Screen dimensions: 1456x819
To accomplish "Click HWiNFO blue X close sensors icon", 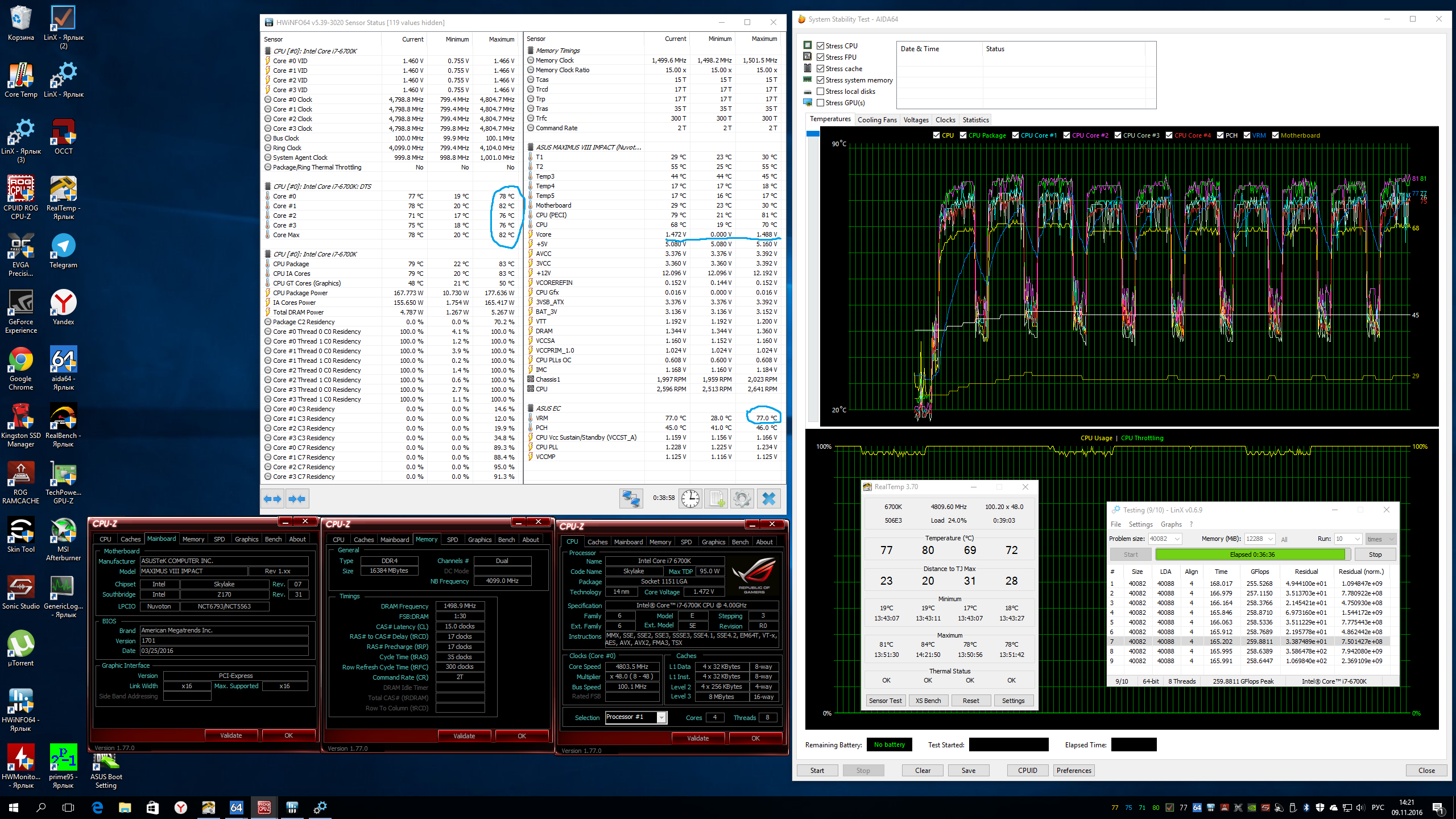I will (768, 499).
